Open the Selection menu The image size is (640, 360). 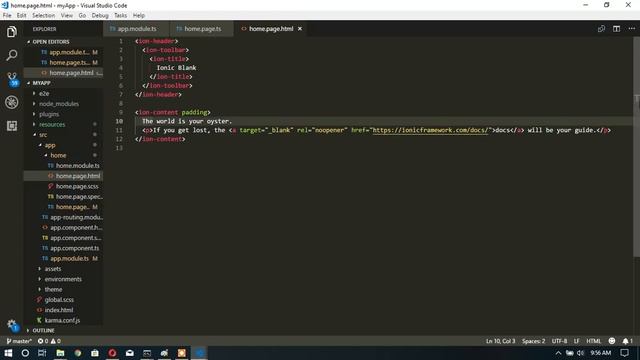coord(43,16)
